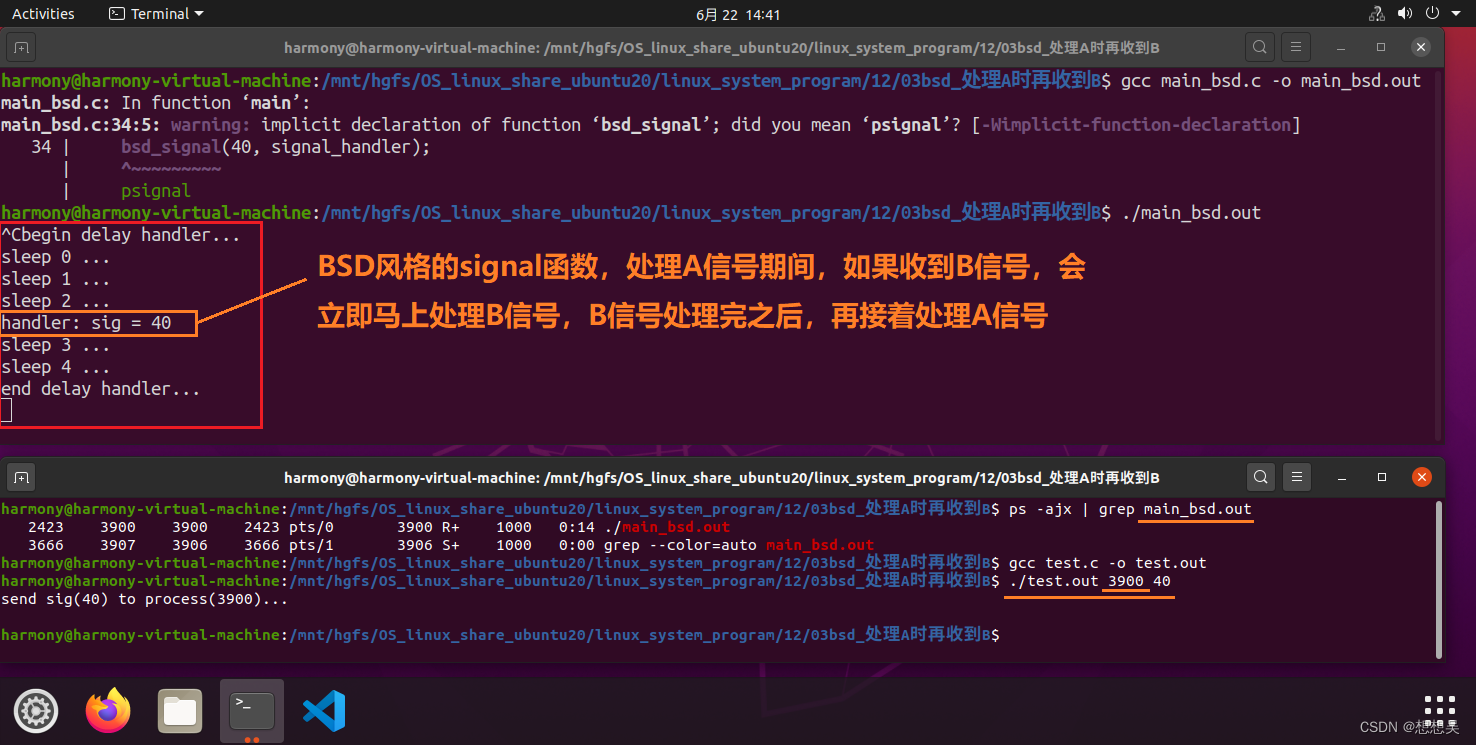Launch Visual Studio Code from the dock

point(324,711)
